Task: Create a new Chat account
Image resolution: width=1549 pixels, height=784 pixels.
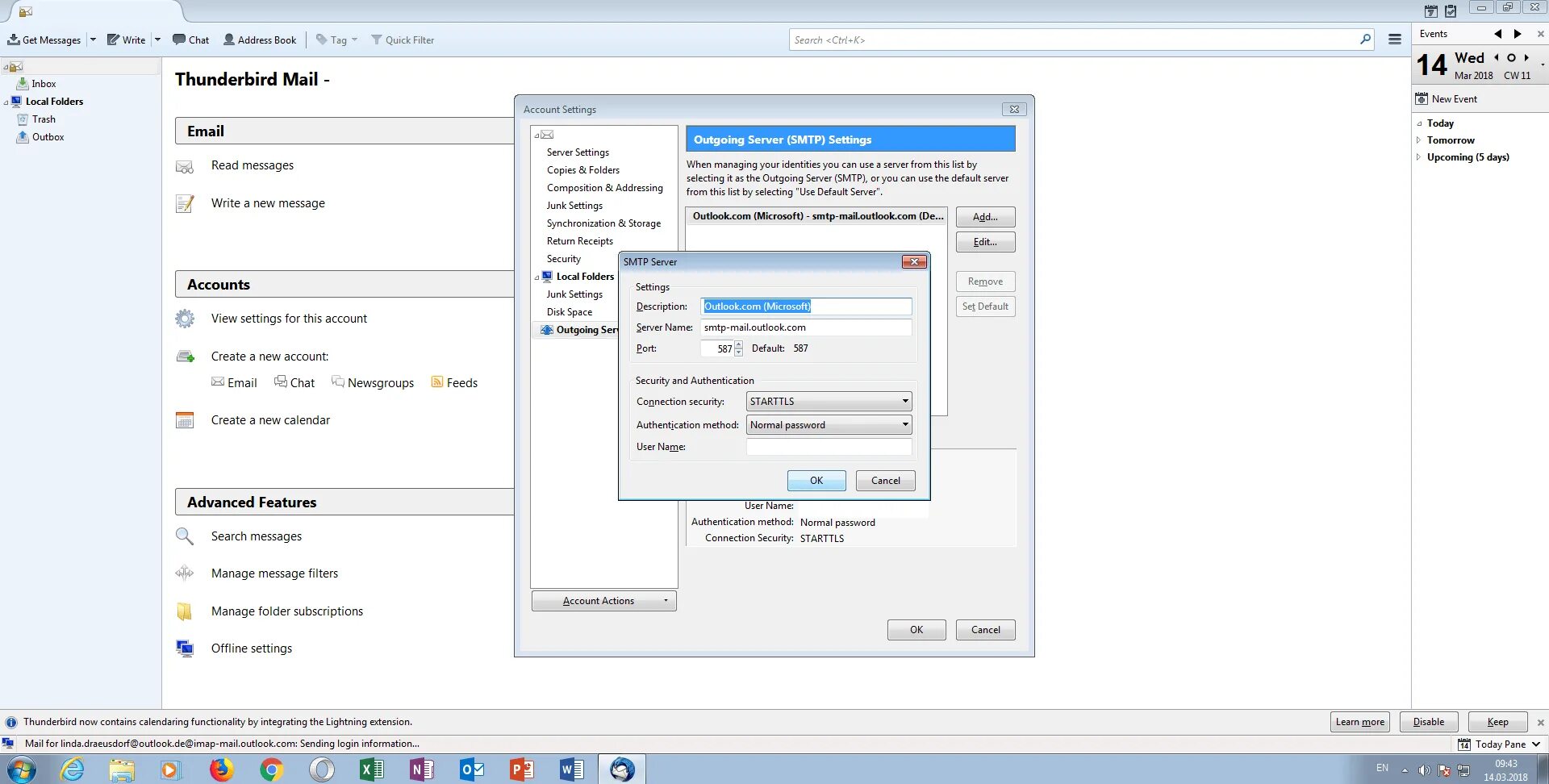Action: click(294, 382)
